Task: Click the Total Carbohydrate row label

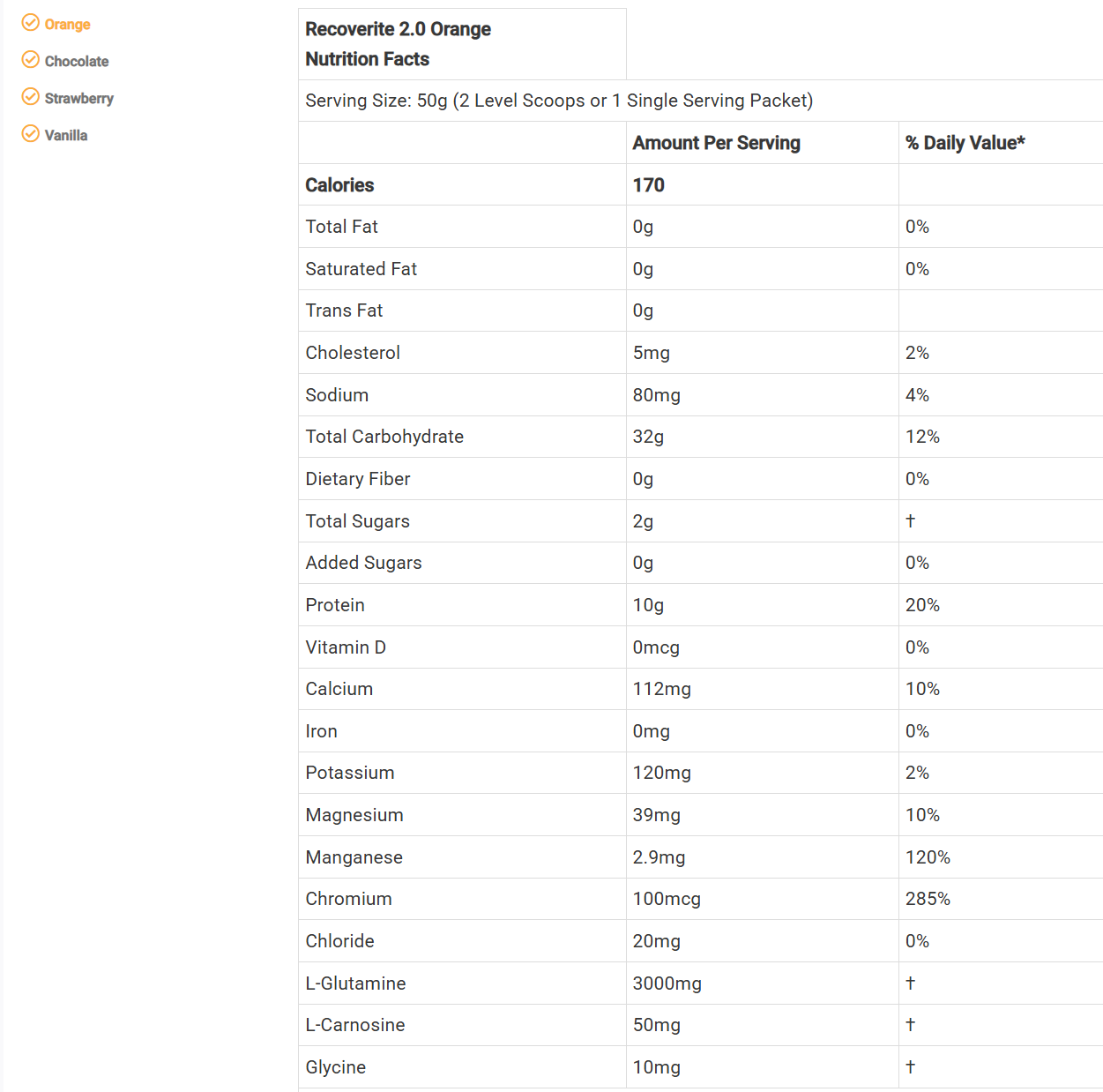Action: 384,437
